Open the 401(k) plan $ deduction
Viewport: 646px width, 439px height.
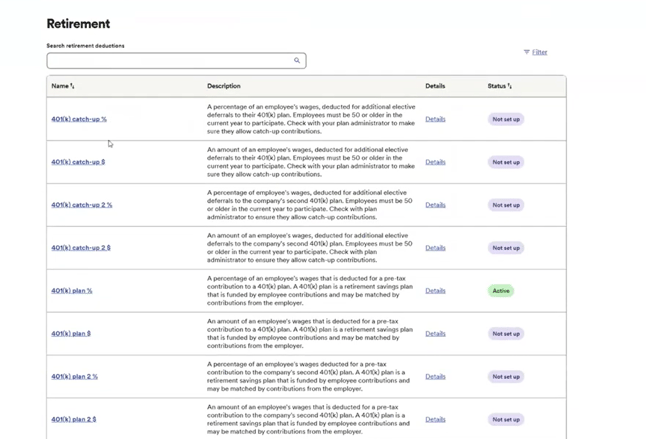(71, 334)
